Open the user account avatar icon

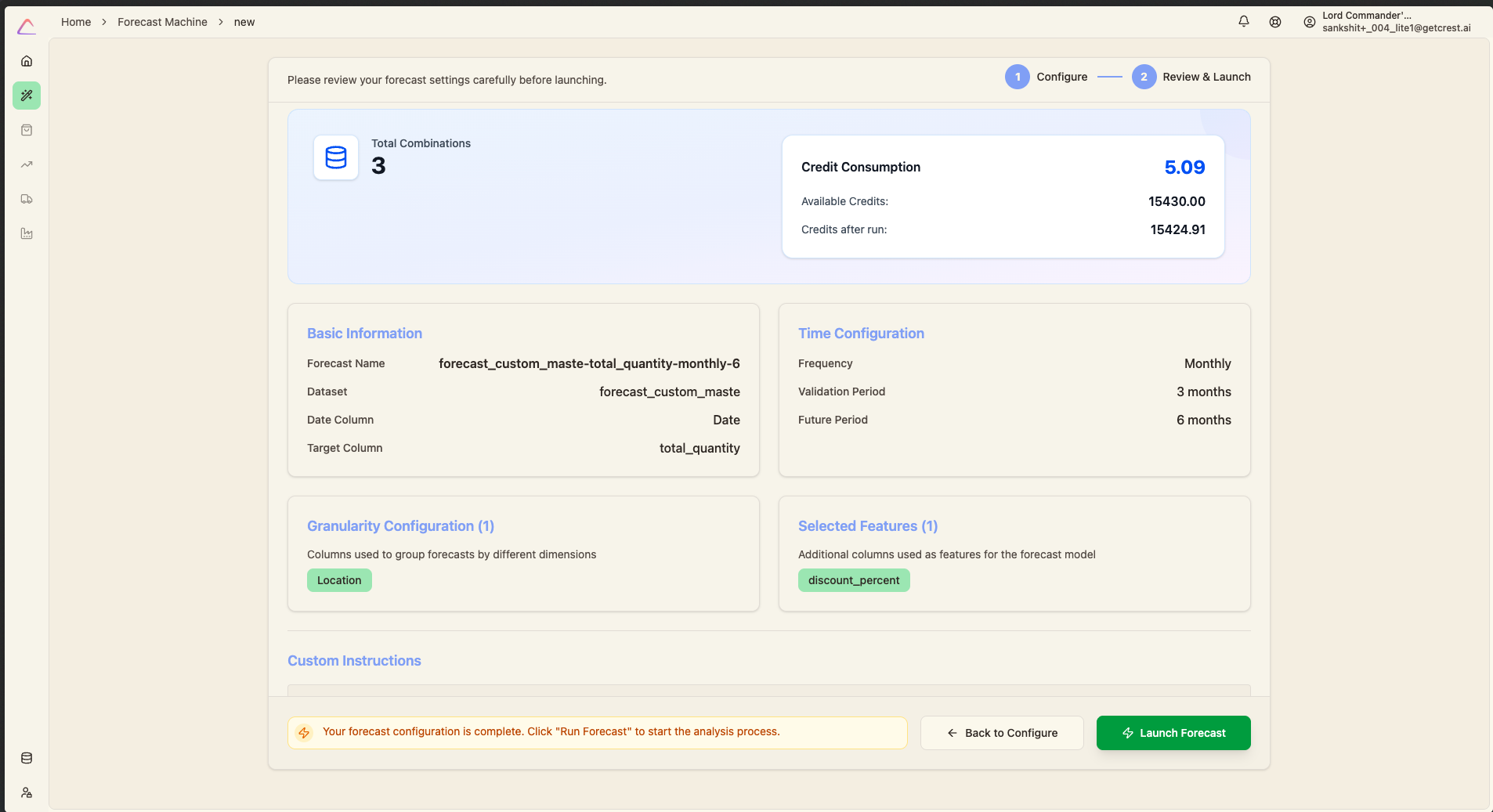click(1310, 22)
